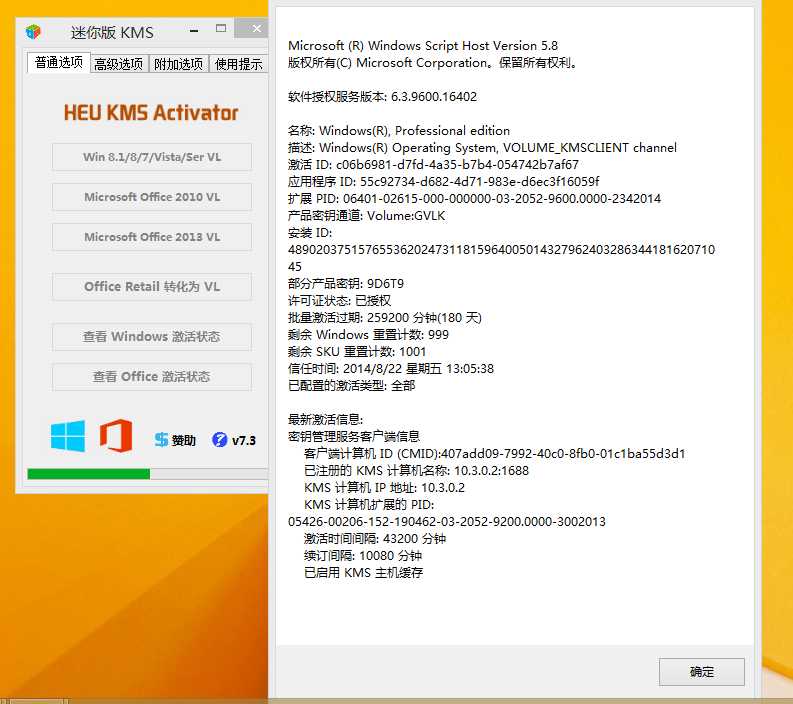Screen dimensions: 793x704
Task: Click 已启用 KMS 主机缓存 line
Action: 363,573
